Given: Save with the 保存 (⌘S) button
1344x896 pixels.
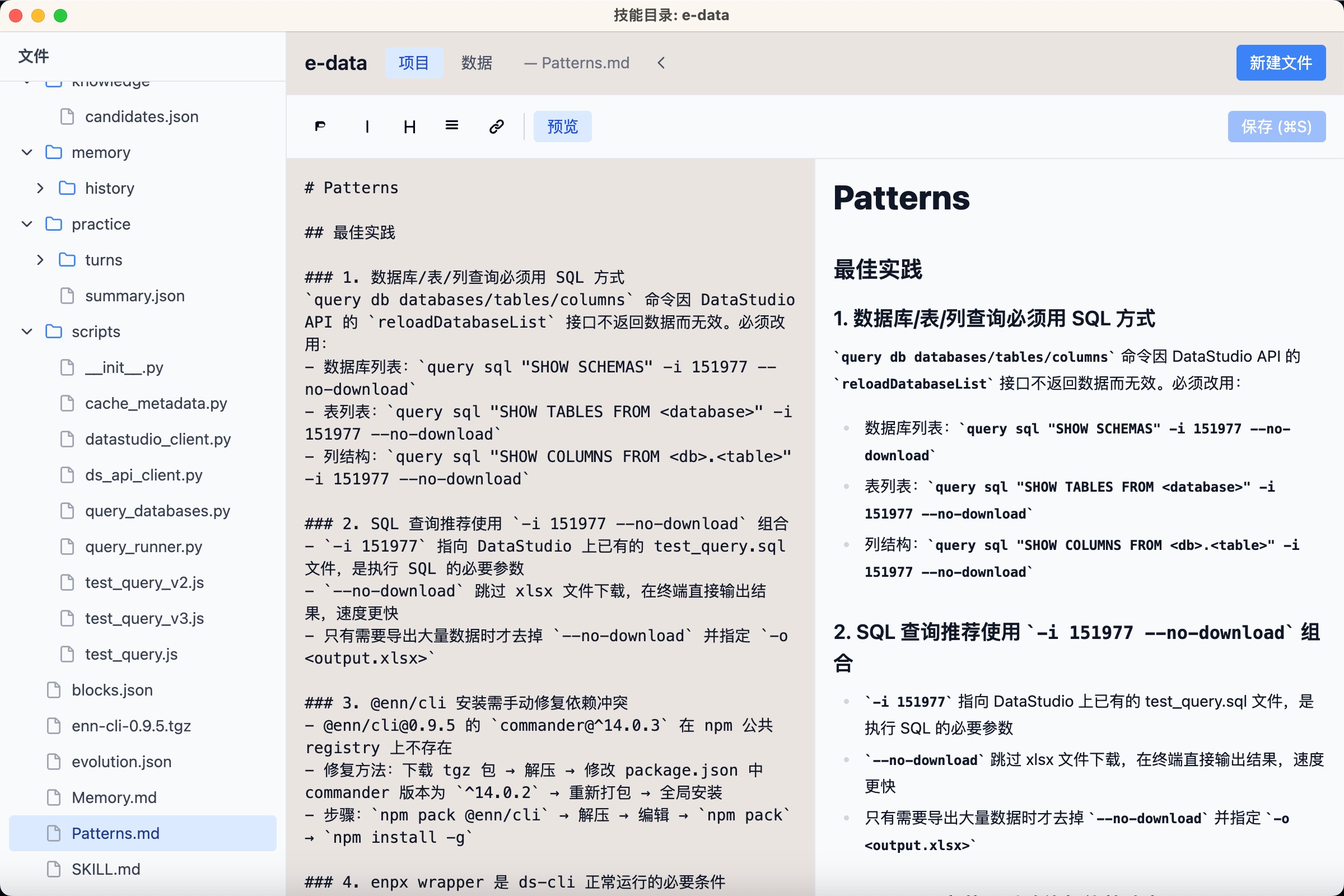Looking at the screenshot, I should [1277, 127].
